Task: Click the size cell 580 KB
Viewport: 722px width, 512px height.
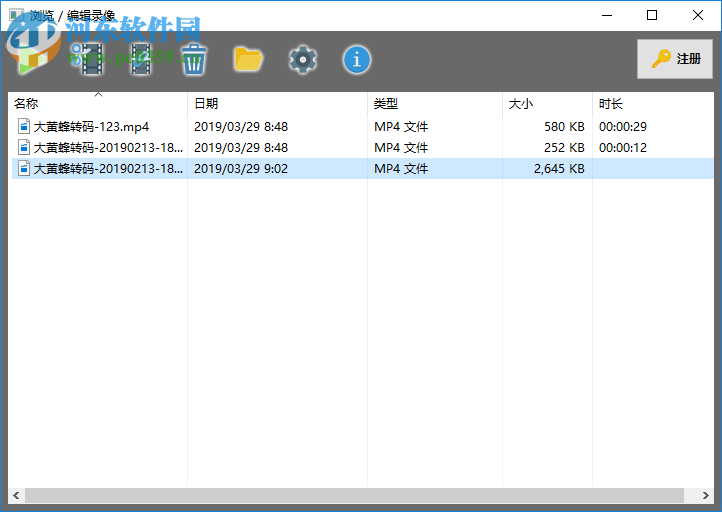Action: click(x=564, y=127)
